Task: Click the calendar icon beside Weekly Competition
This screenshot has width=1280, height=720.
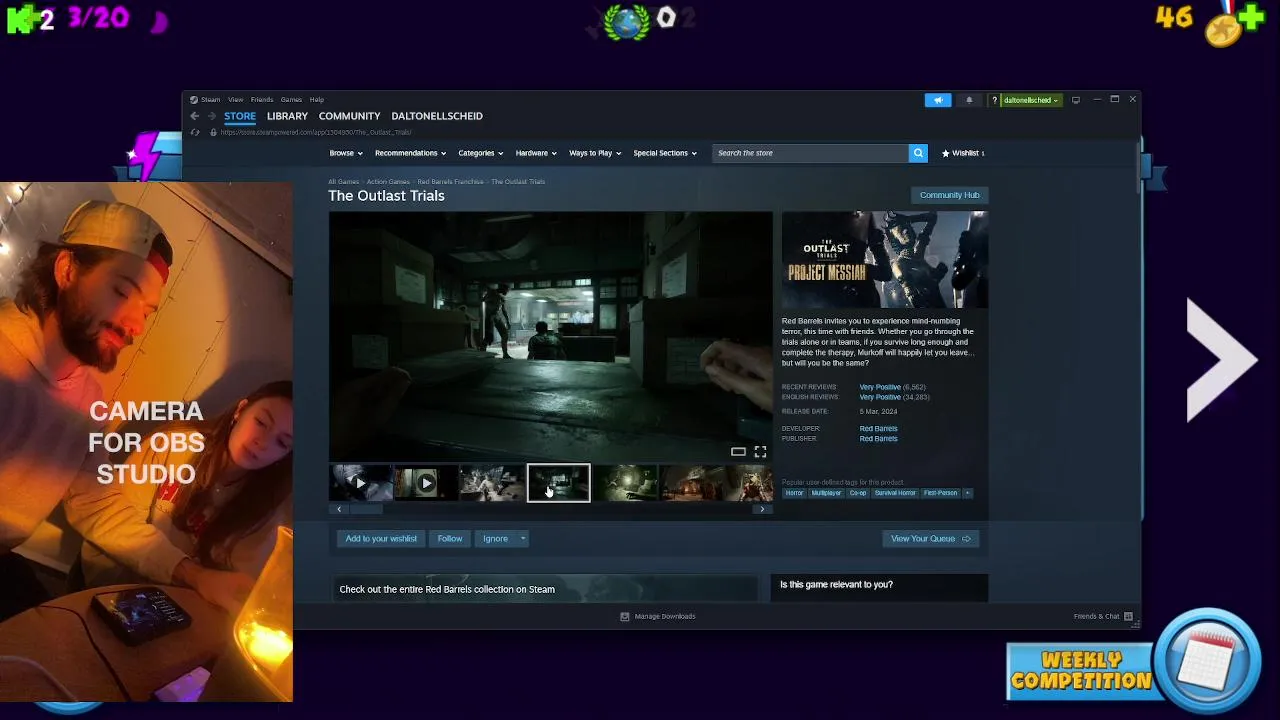Action: [1208, 660]
